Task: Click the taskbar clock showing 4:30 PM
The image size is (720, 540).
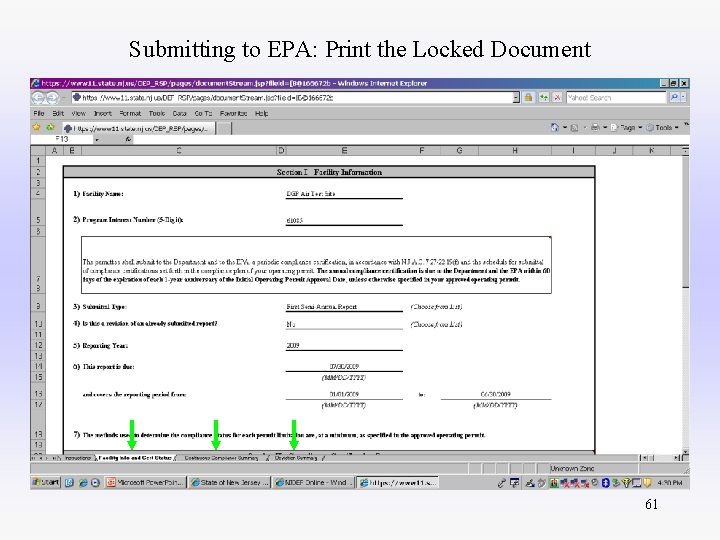Action: pos(669,483)
